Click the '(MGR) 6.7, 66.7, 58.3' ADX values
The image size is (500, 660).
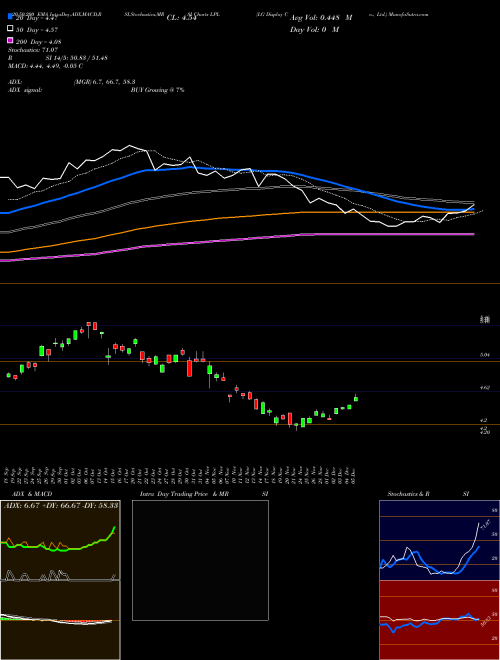(104, 82)
